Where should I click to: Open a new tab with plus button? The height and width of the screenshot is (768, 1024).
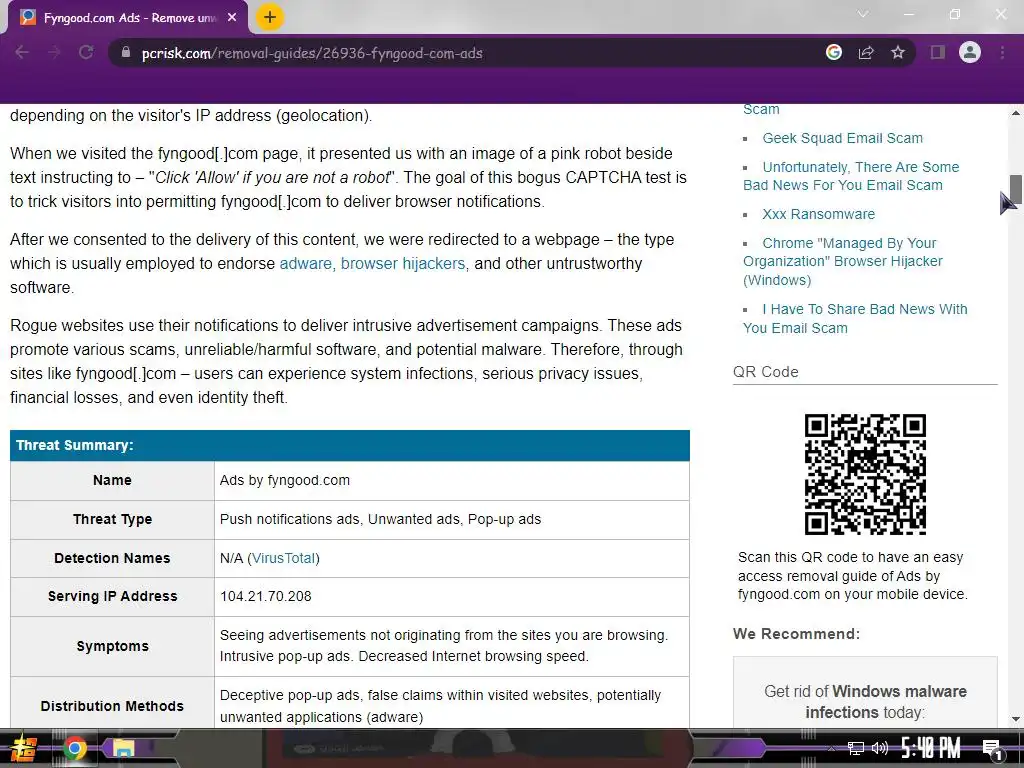coord(270,18)
